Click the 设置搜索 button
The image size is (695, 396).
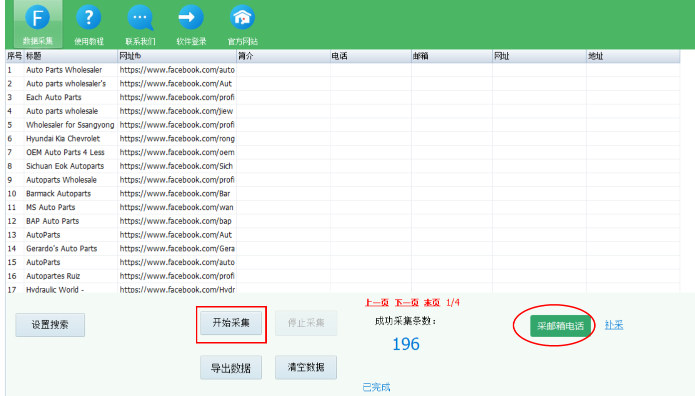pos(50,325)
